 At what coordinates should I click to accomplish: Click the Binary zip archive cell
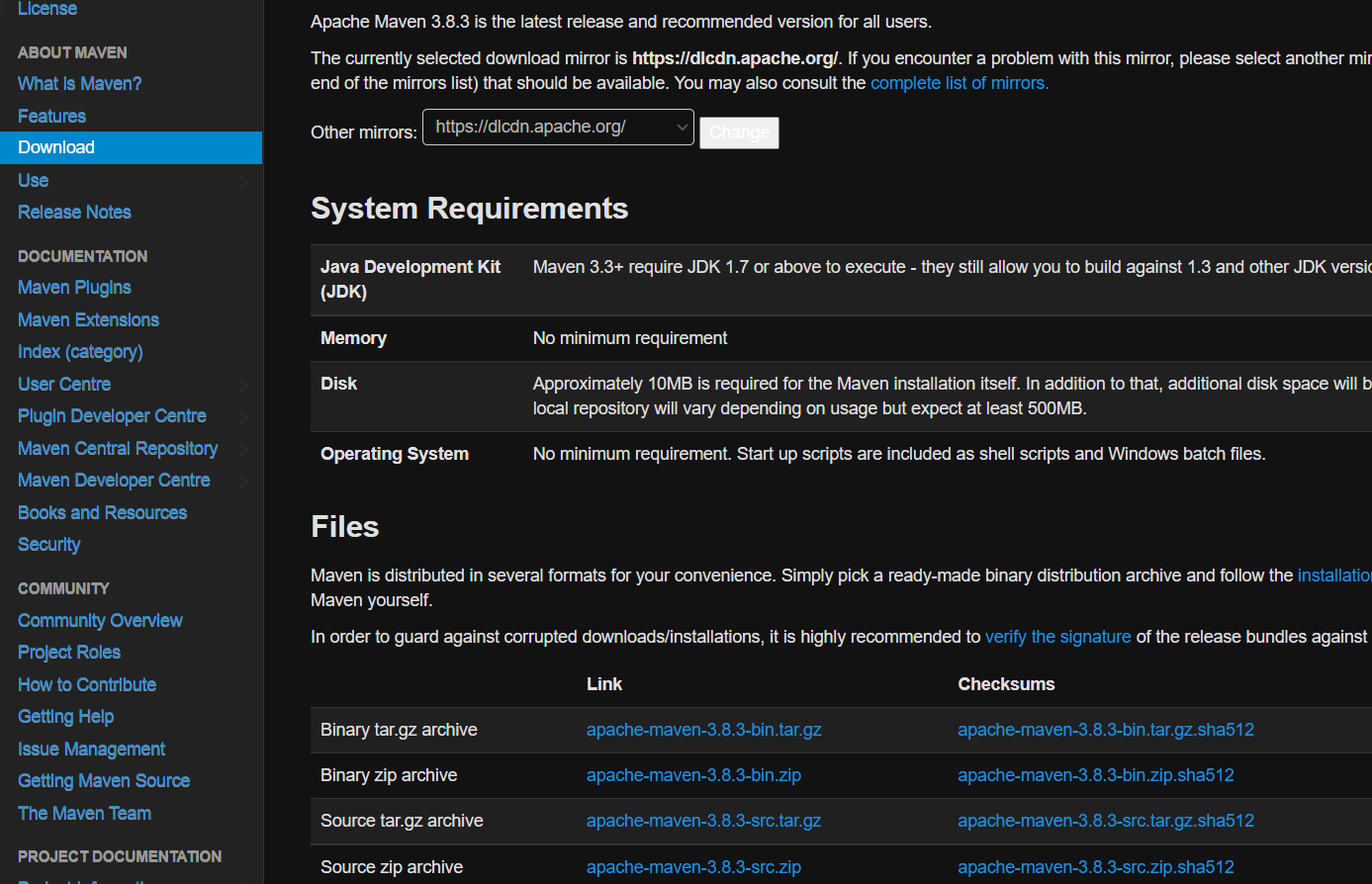pos(389,775)
